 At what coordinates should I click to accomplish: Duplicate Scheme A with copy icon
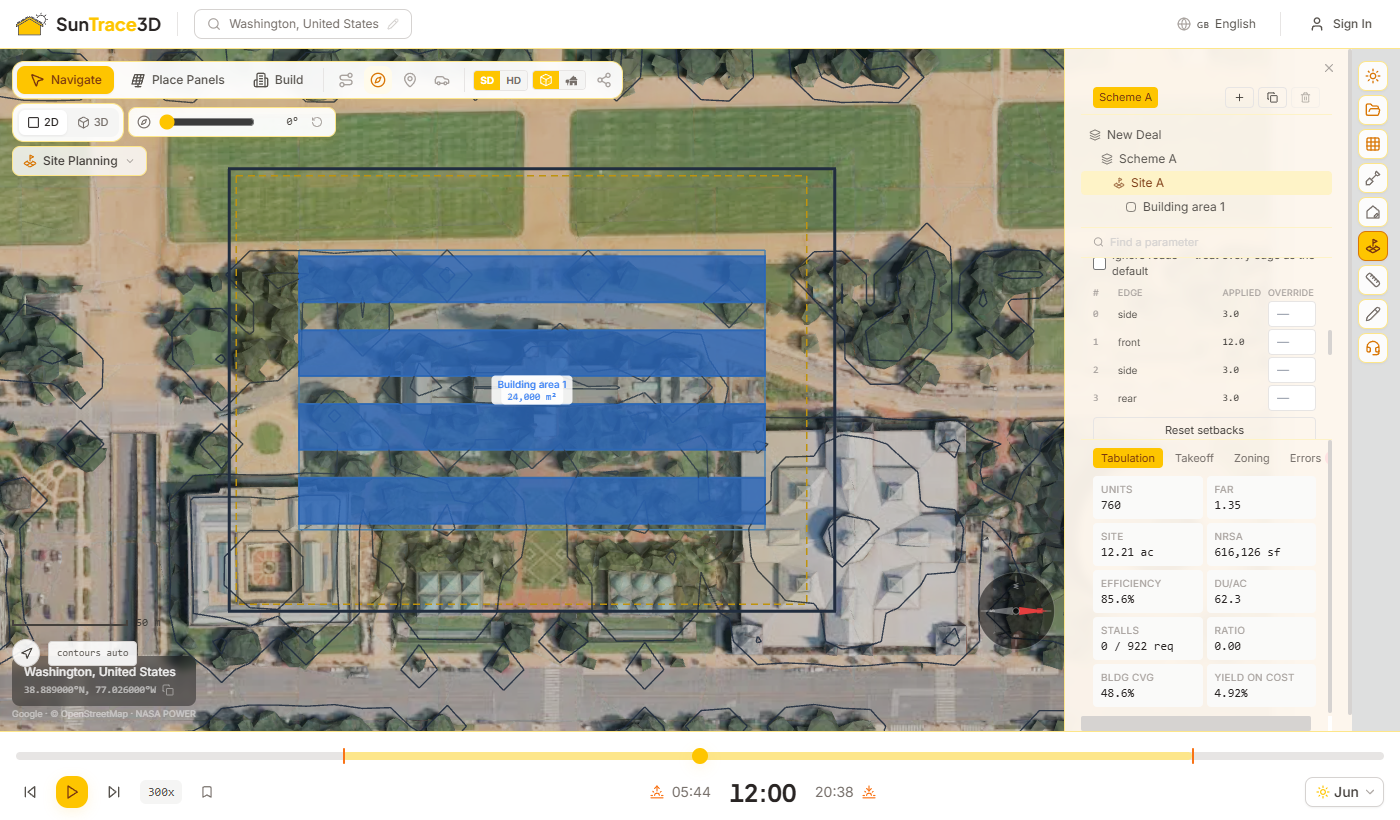[x=1272, y=97]
